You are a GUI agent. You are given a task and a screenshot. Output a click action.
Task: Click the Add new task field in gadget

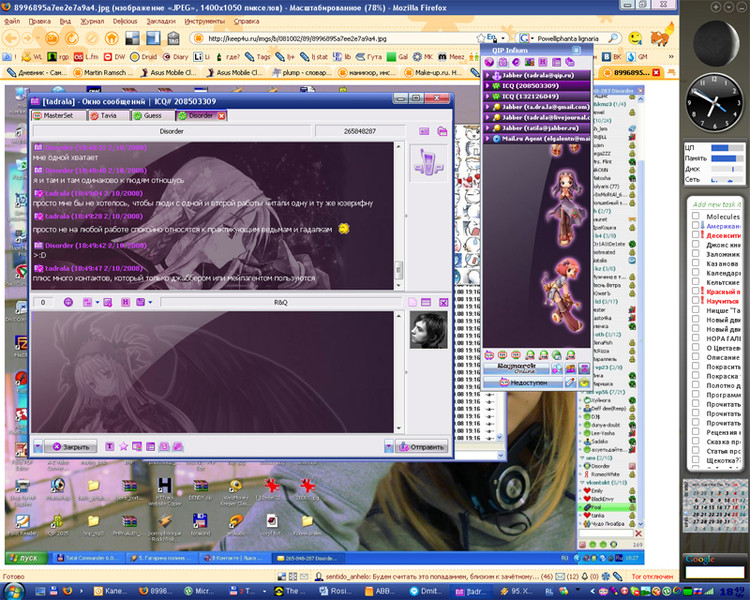tap(716, 204)
